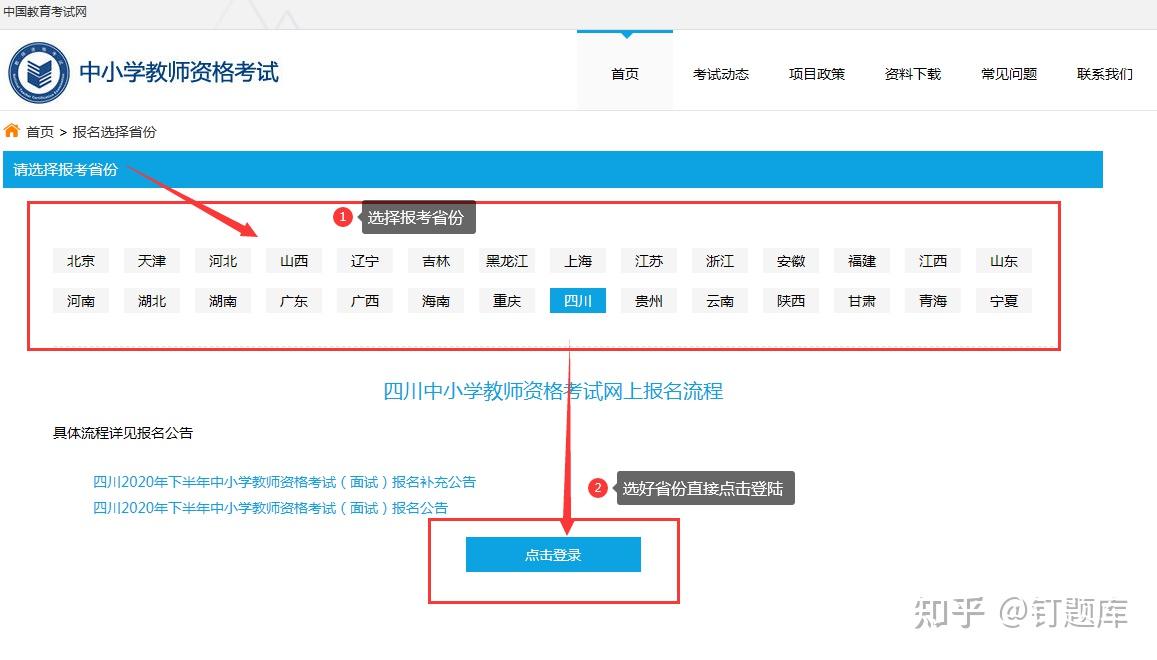Choose 江苏 as exam province
1157x660 pixels.
pyautogui.click(x=649, y=261)
